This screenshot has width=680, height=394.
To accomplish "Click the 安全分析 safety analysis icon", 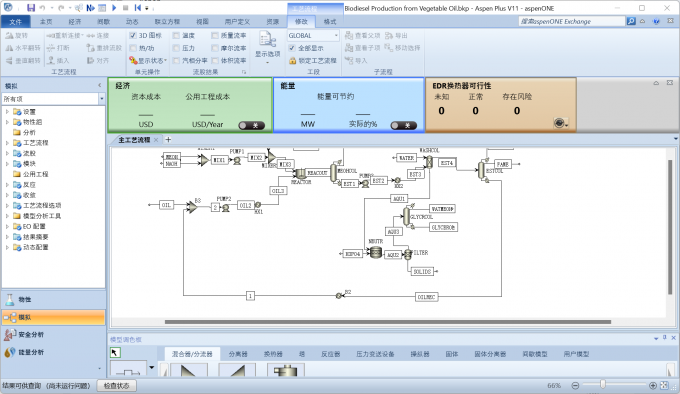I will click(10, 334).
